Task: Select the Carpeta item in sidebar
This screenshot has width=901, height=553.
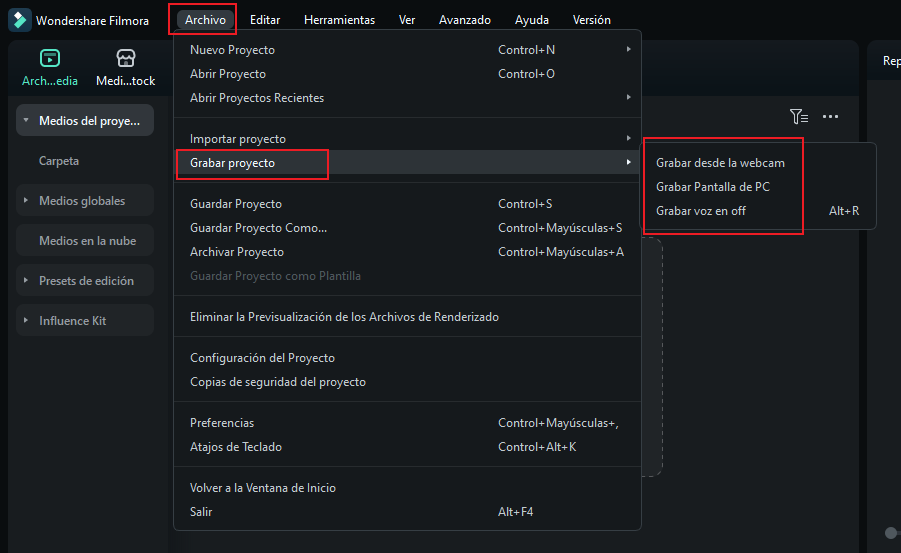Action: point(59,161)
